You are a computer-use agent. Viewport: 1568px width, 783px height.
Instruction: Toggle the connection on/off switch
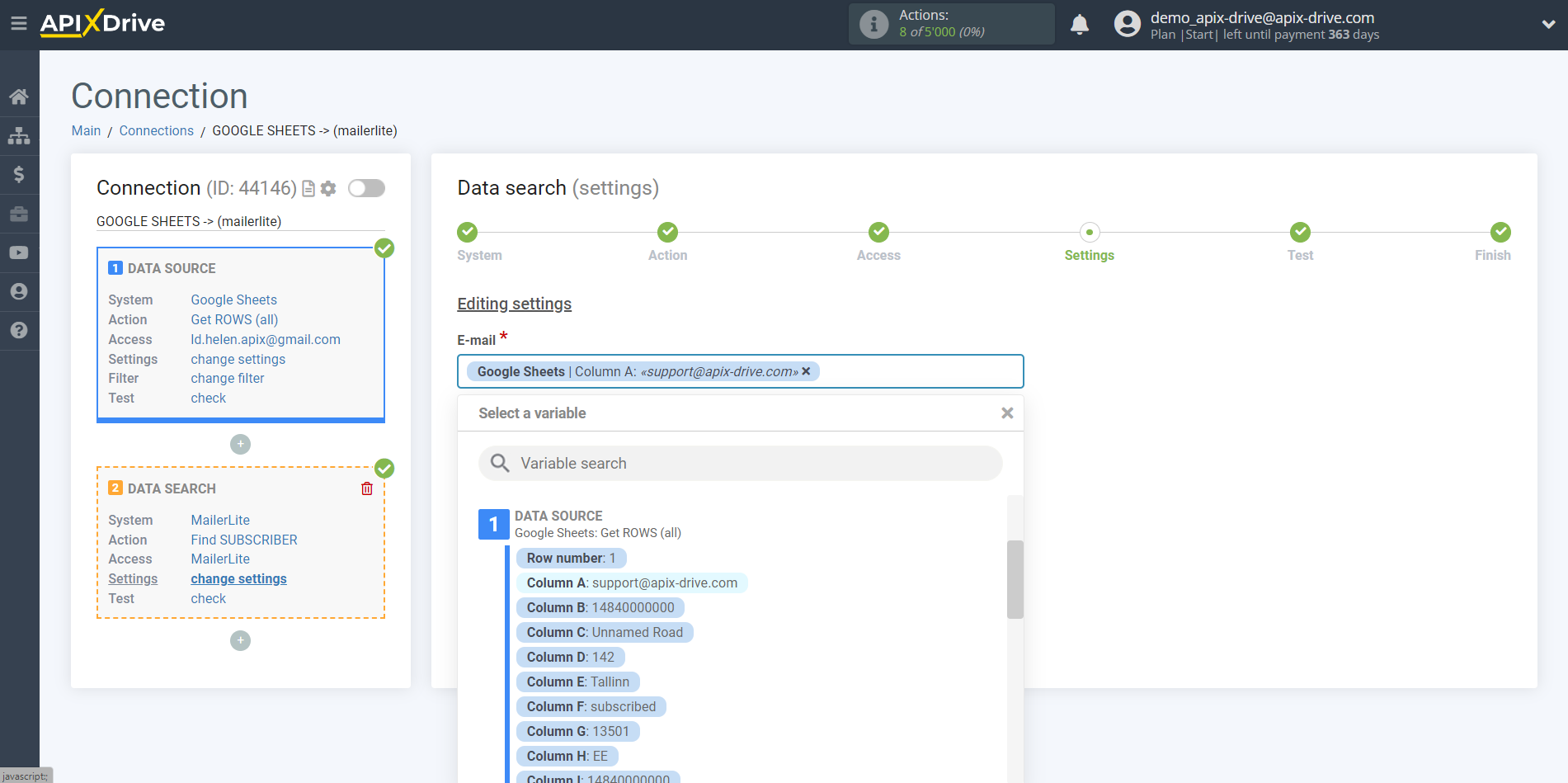pos(366,188)
